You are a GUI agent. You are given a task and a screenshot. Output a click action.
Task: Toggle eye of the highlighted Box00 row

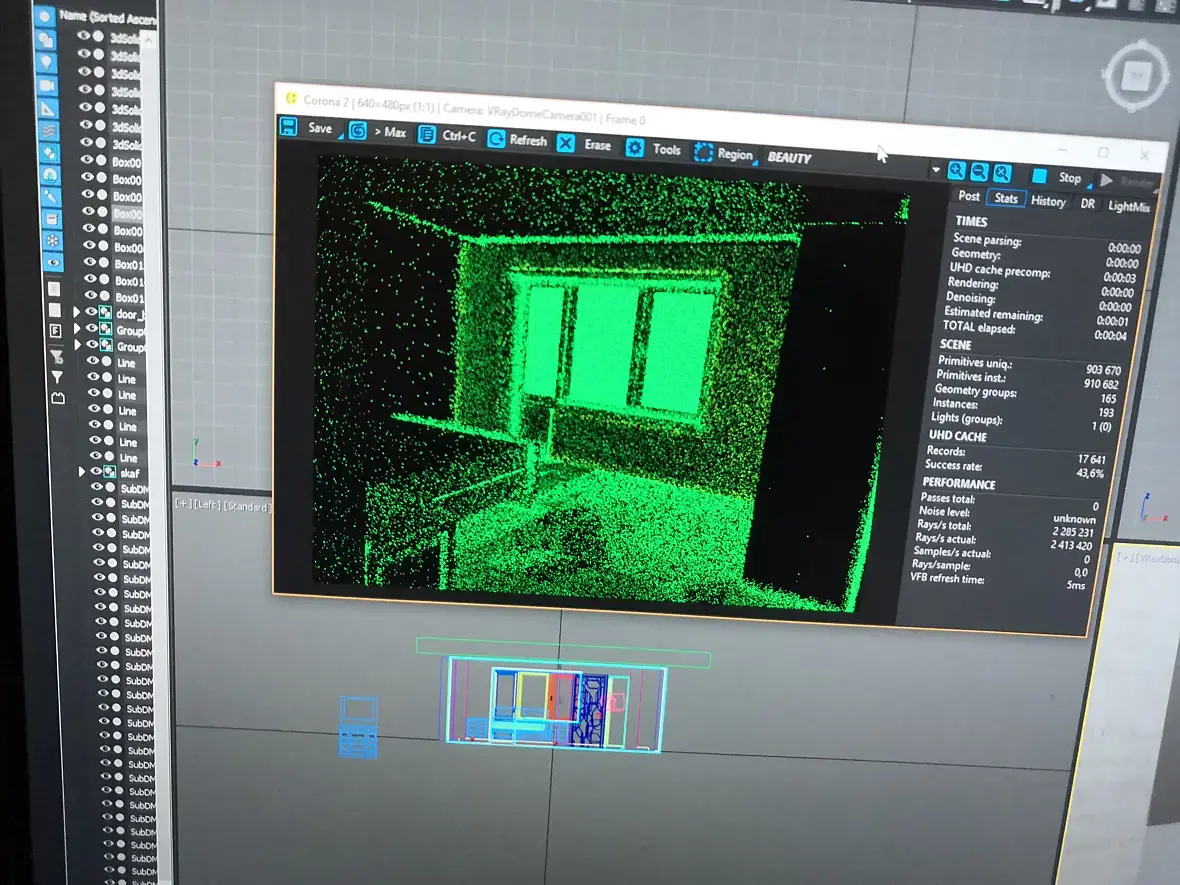click(88, 211)
